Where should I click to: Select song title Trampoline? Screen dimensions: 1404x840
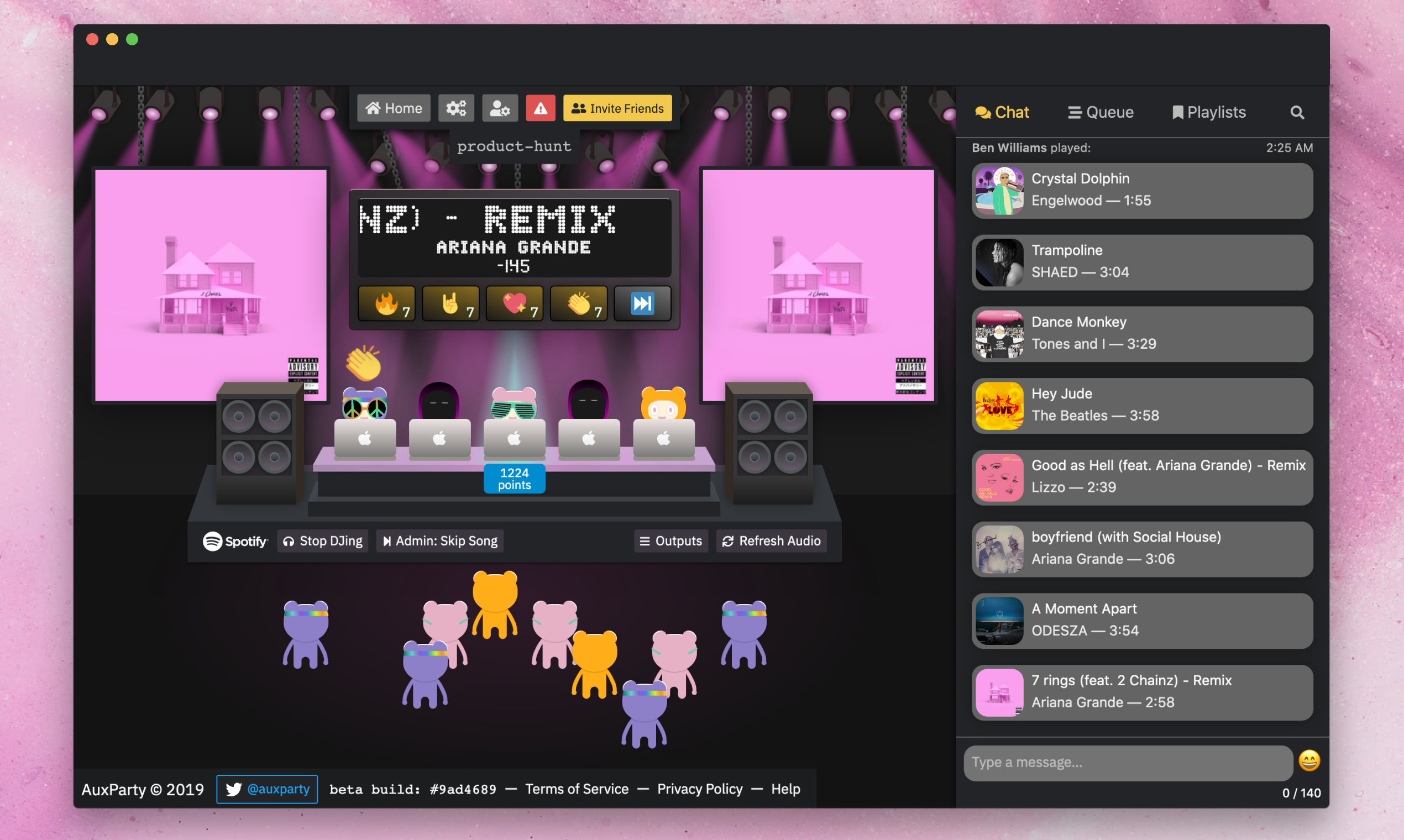(x=1067, y=250)
